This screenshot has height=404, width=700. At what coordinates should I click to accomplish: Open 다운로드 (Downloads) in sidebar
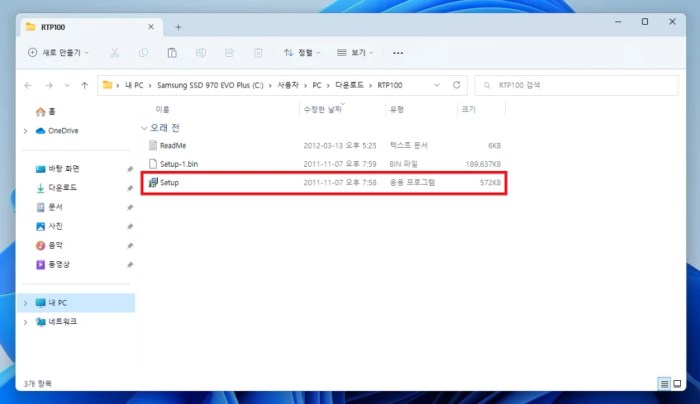[56, 187]
